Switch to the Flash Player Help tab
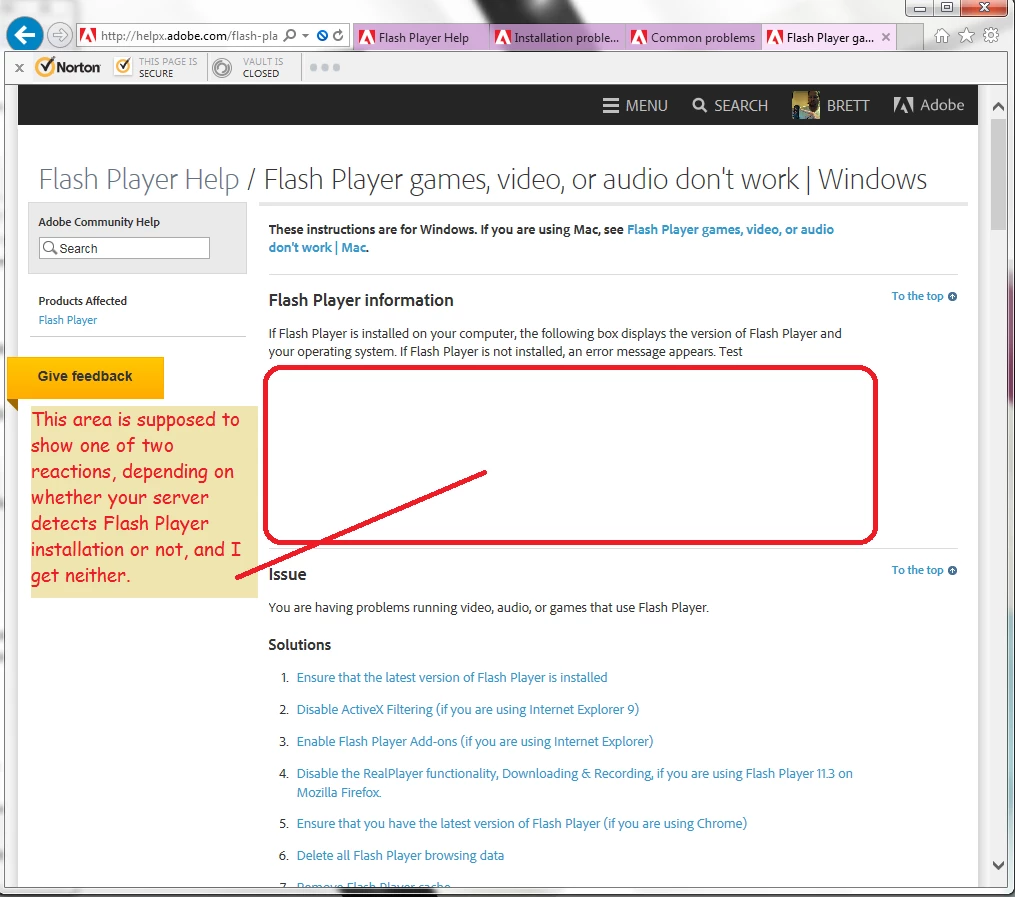This screenshot has width=1015, height=897. (x=421, y=38)
